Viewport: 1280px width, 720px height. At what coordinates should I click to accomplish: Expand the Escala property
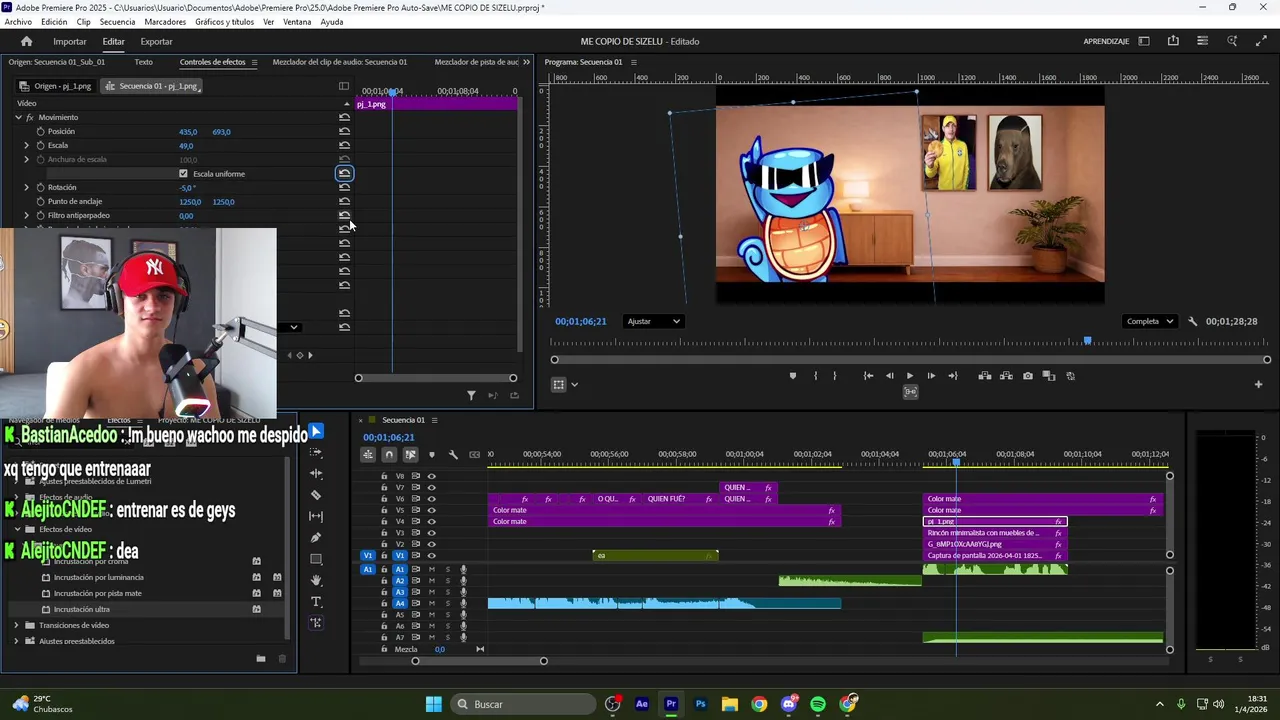[x=27, y=145]
